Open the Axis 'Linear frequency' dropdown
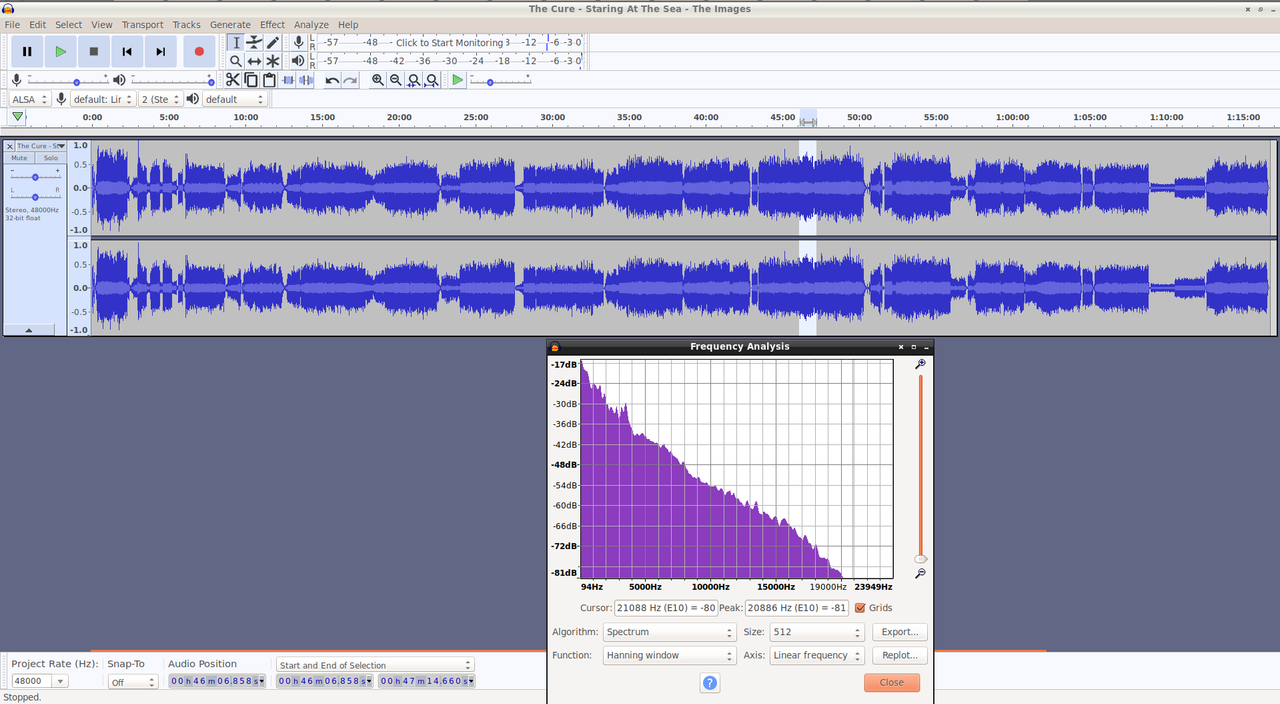This screenshot has width=1280, height=704. (x=817, y=655)
